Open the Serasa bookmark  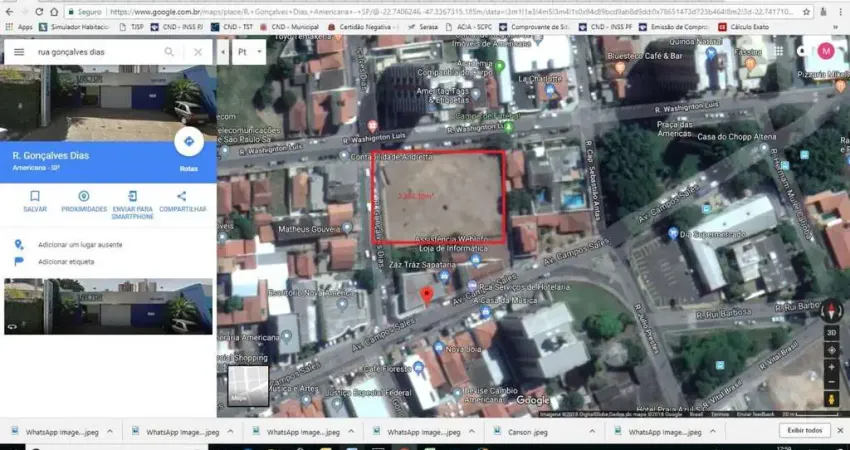point(423,27)
